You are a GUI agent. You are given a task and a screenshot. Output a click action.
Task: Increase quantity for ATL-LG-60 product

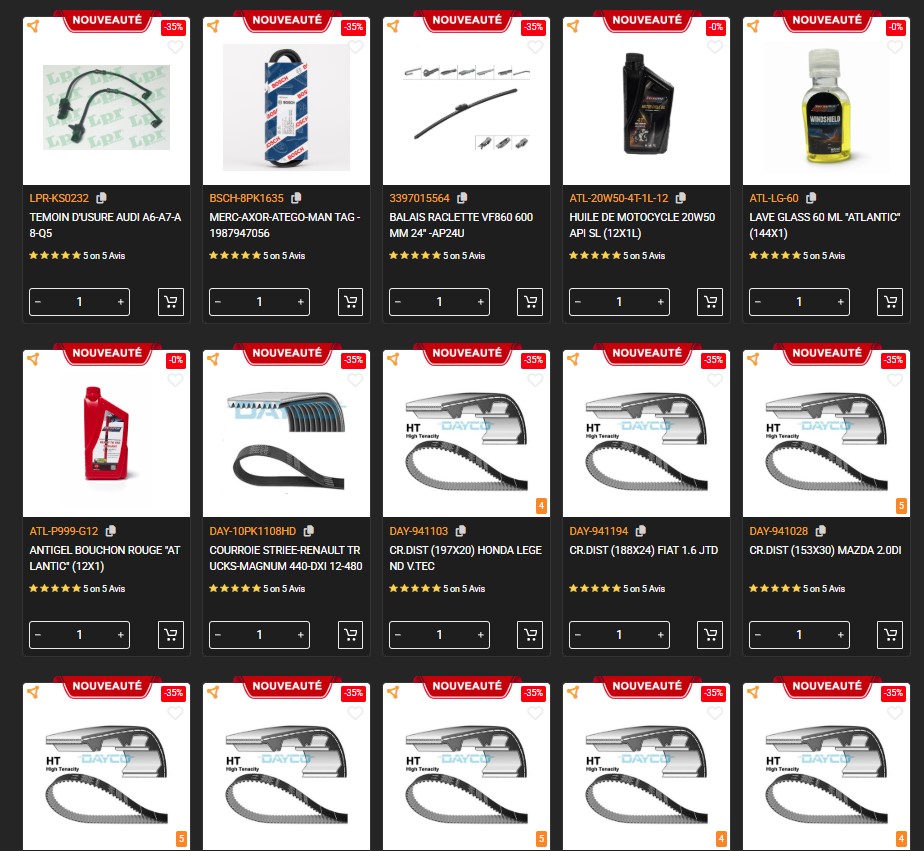pos(840,302)
